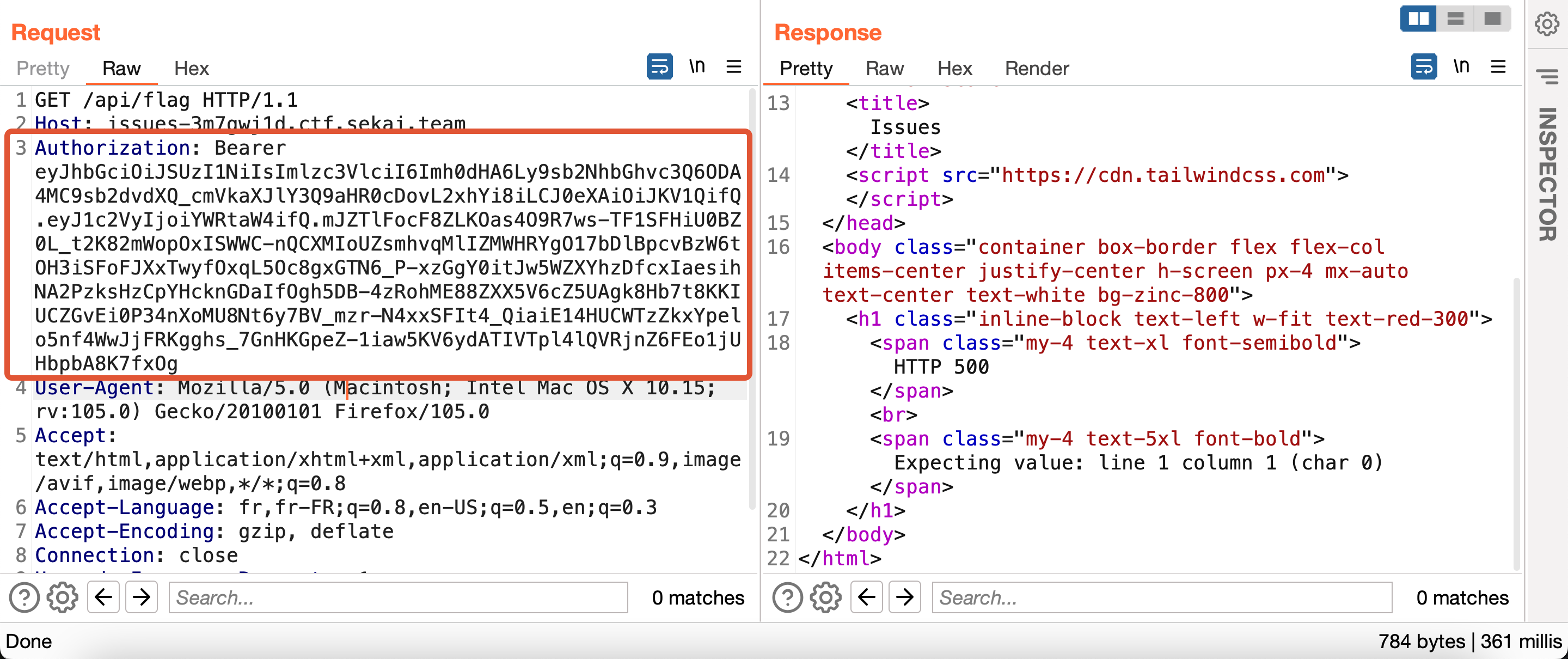This screenshot has height=659, width=1568.
Task: Switch Request to Raw tab
Action: pyautogui.click(x=121, y=68)
